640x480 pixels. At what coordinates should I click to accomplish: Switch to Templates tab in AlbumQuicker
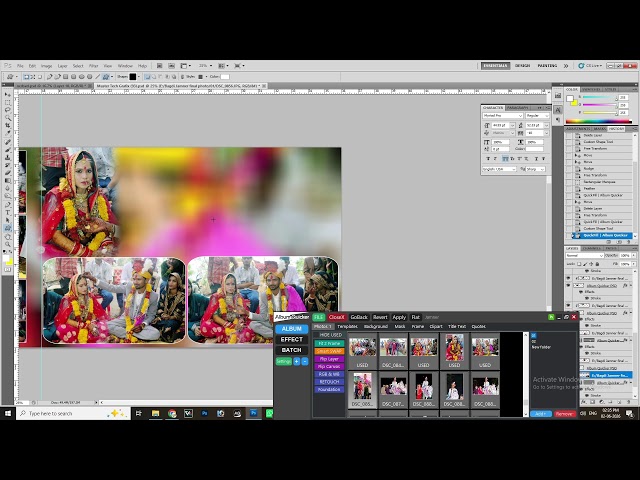[x=347, y=327]
